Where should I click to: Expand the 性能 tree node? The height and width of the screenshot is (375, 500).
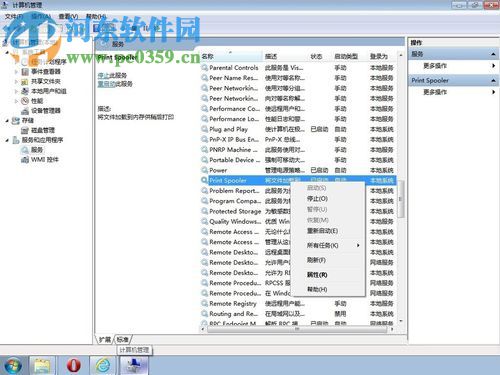click(16, 101)
